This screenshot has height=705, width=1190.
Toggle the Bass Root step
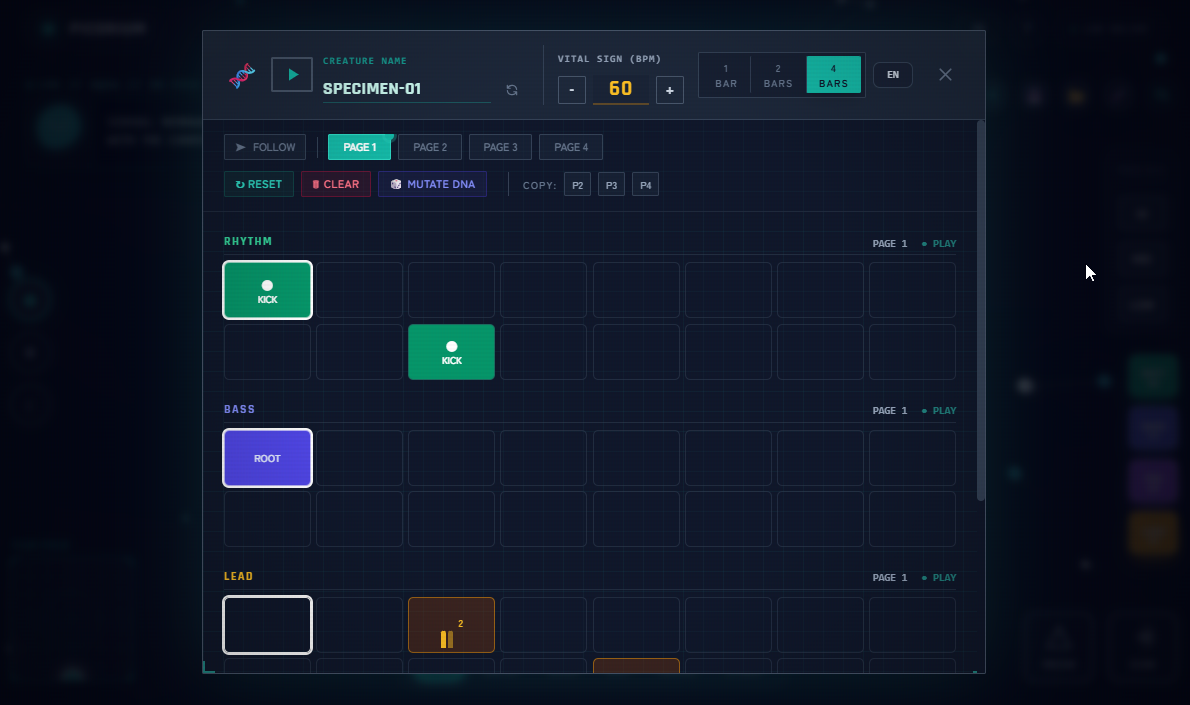pos(267,458)
